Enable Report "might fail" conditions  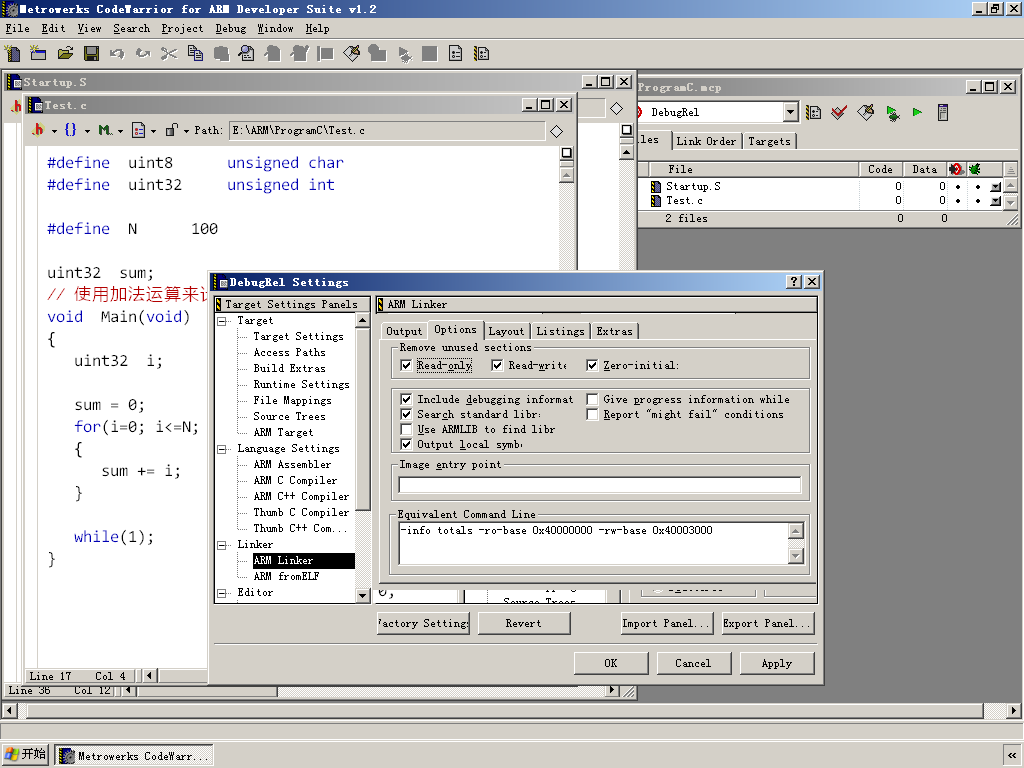pos(592,414)
